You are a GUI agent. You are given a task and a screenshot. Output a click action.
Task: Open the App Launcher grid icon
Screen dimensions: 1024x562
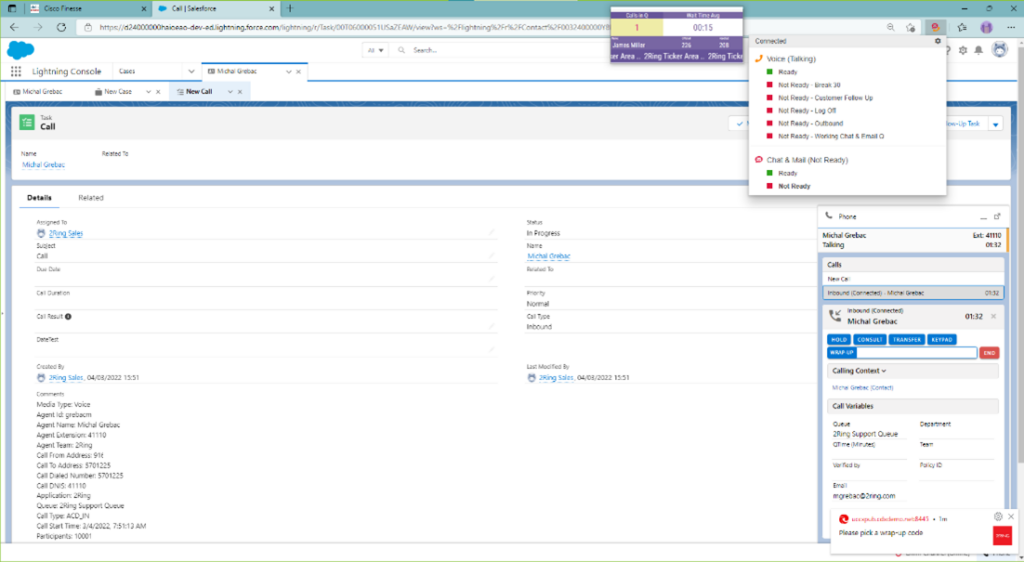tap(16, 71)
